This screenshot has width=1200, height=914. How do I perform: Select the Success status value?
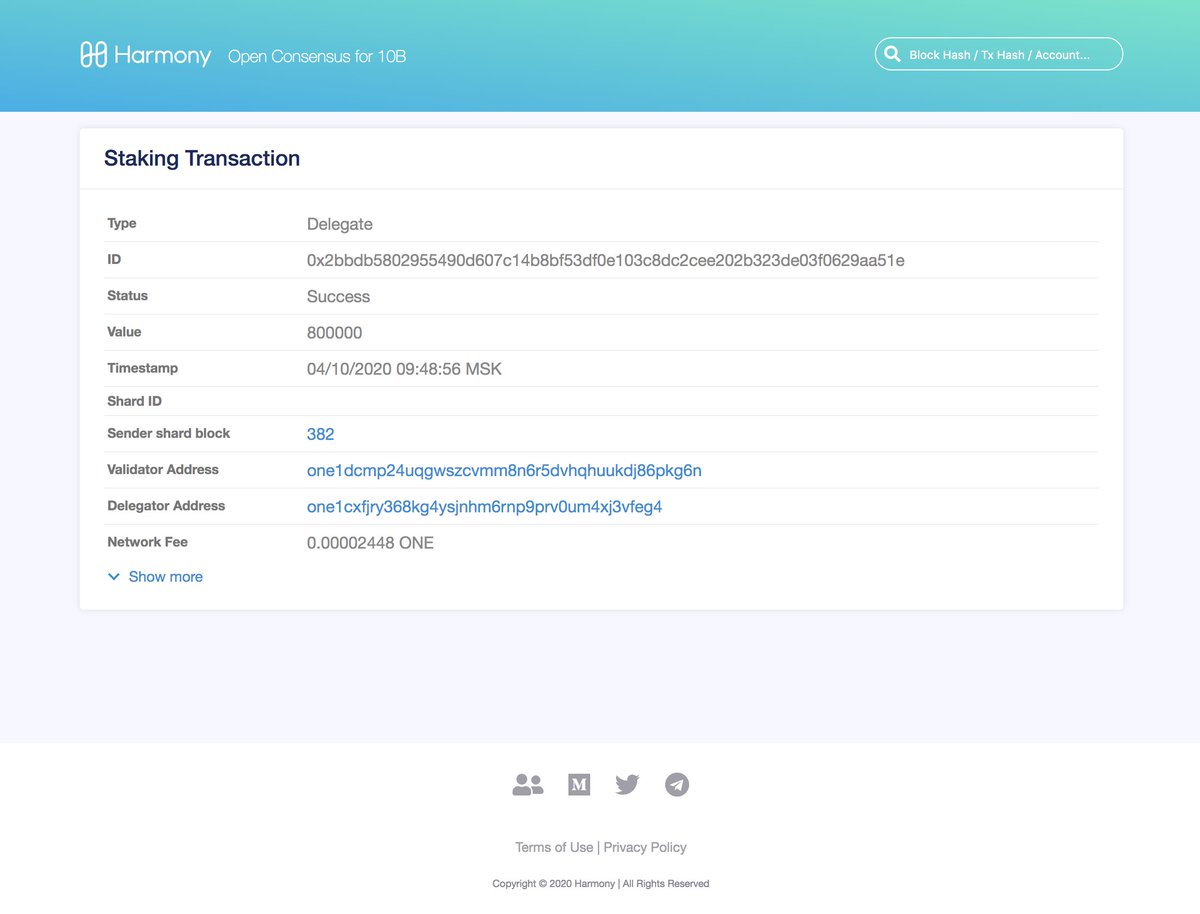[338, 297]
